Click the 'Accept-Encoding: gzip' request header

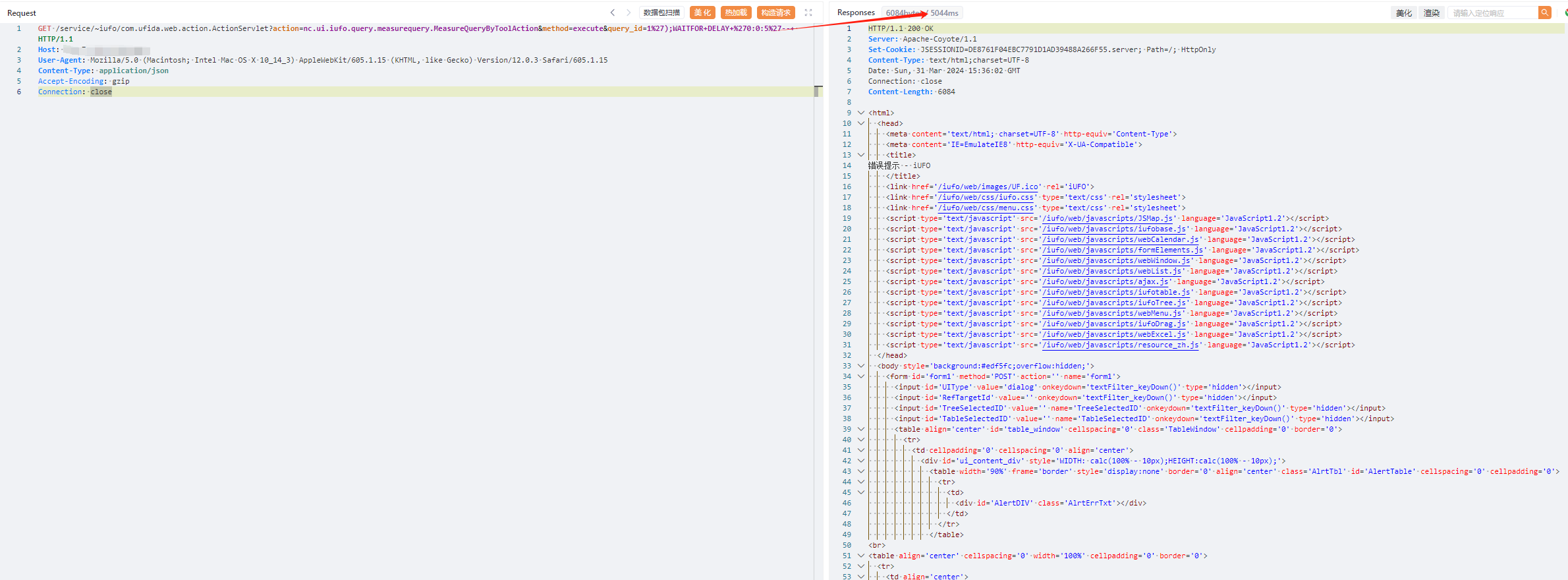[84, 81]
